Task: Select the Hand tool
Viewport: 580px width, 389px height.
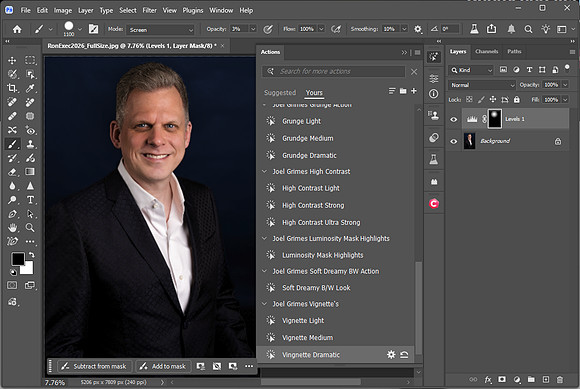Action: (12, 227)
